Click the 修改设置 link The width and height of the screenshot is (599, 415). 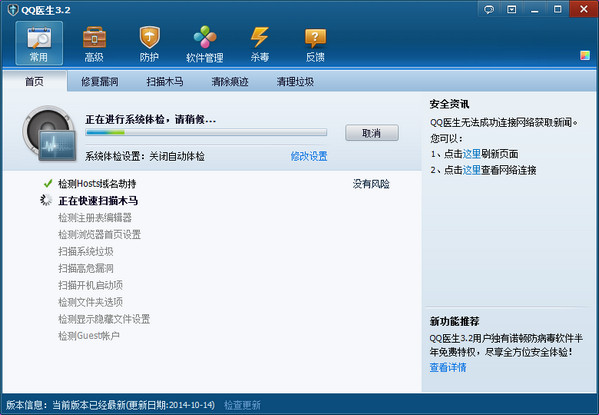[x=309, y=156]
